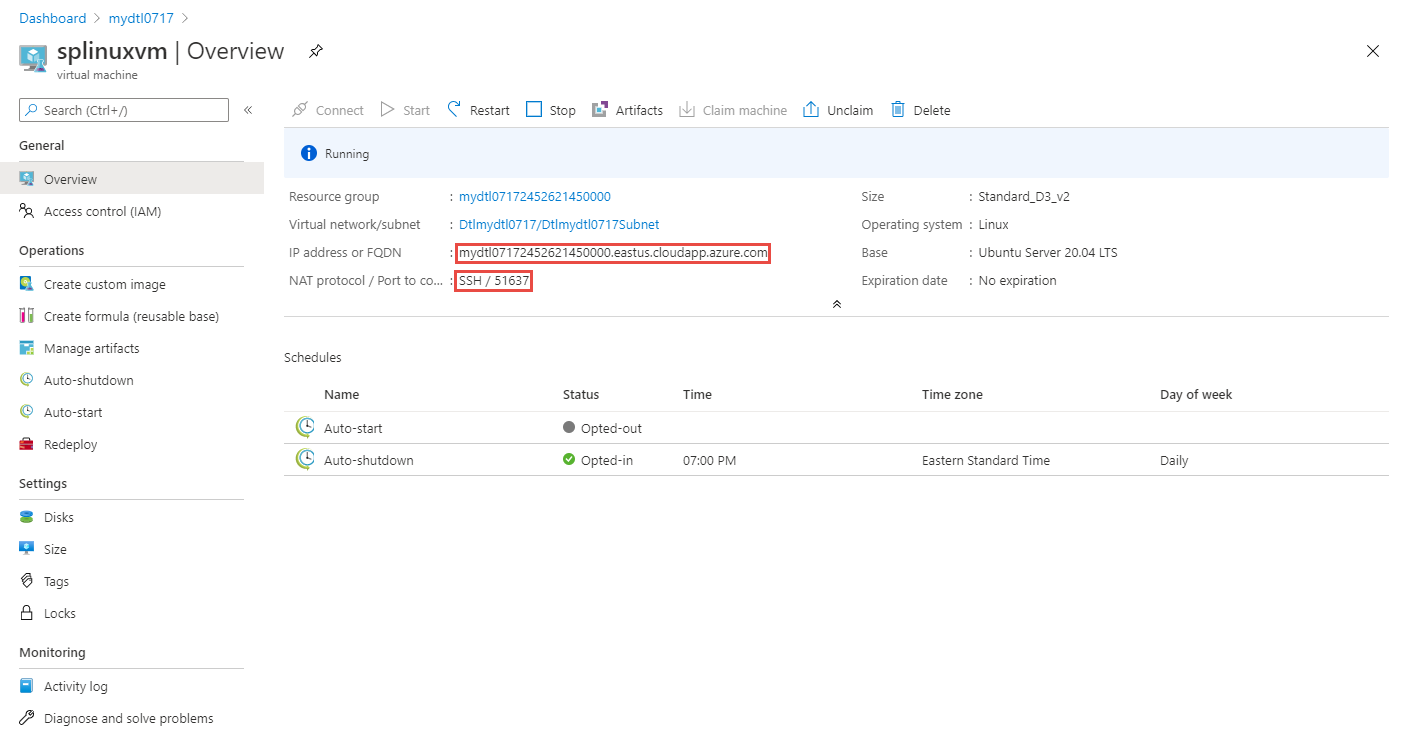Viewport: 1407px width, 741px height.
Task: Click the Delete trash can icon
Action: coord(898,109)
